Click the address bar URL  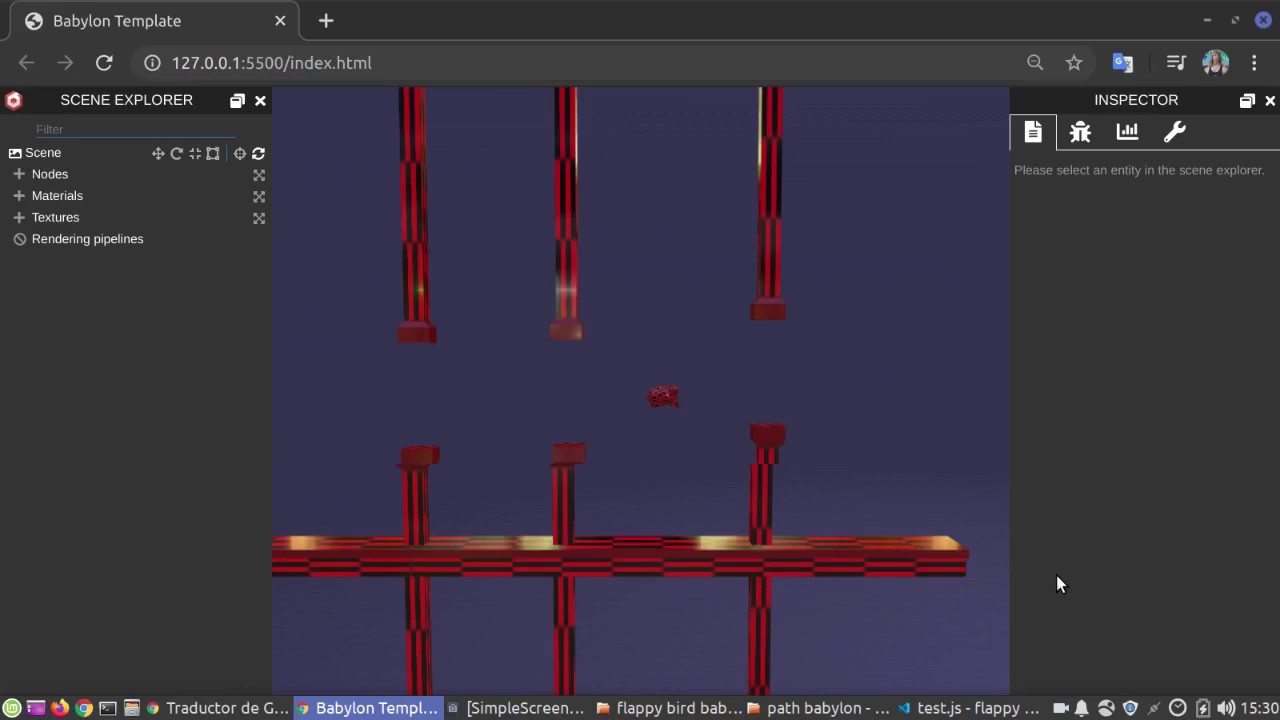pos(272,63)
